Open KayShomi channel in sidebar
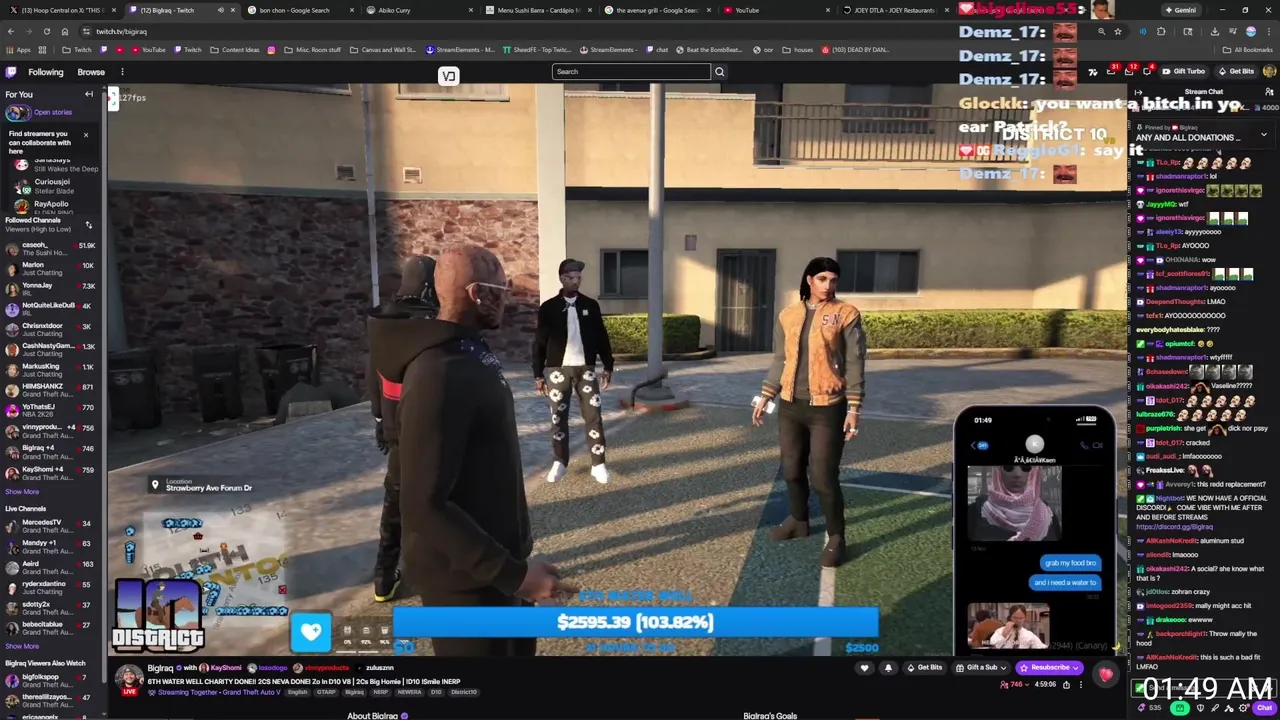 point(50,473)
